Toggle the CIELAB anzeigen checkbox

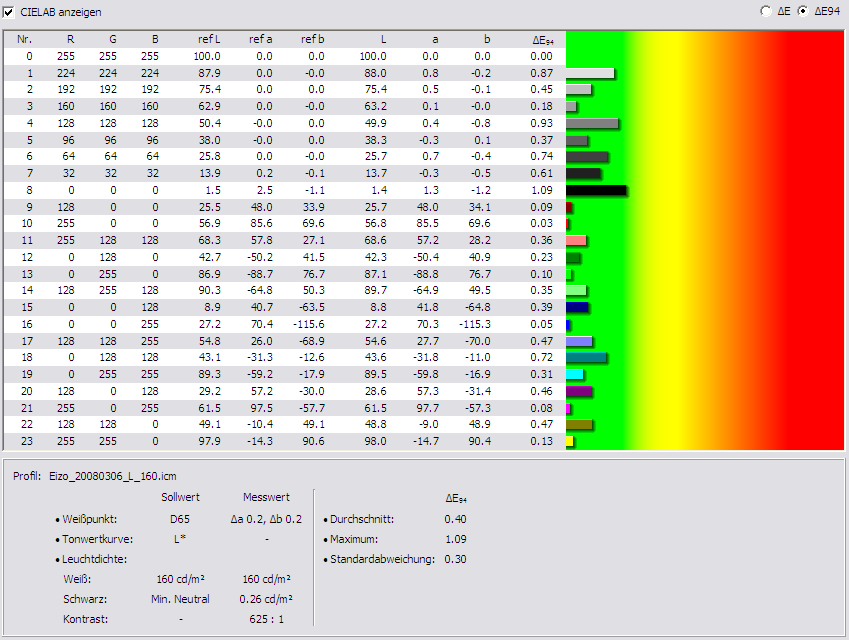[10, 12]
